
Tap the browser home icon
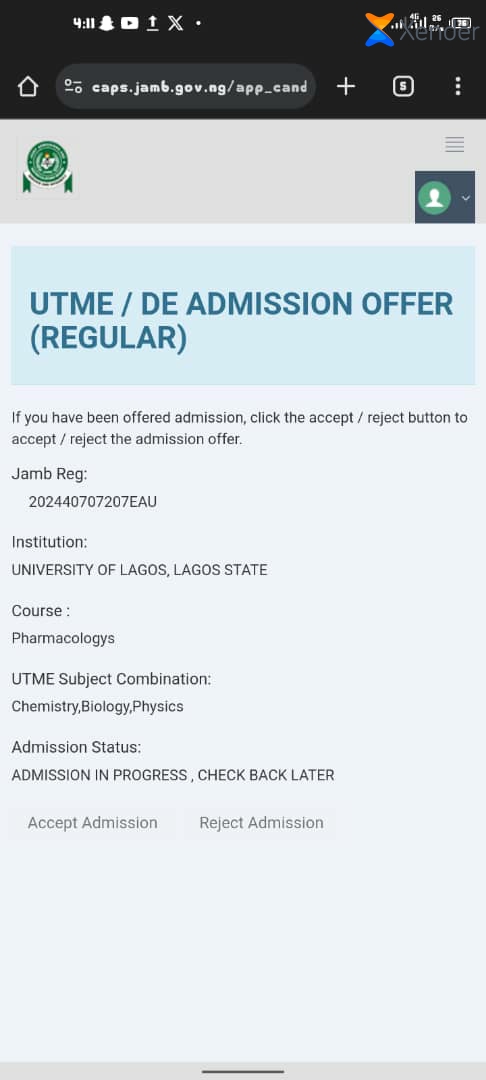[x=28, y=86]
